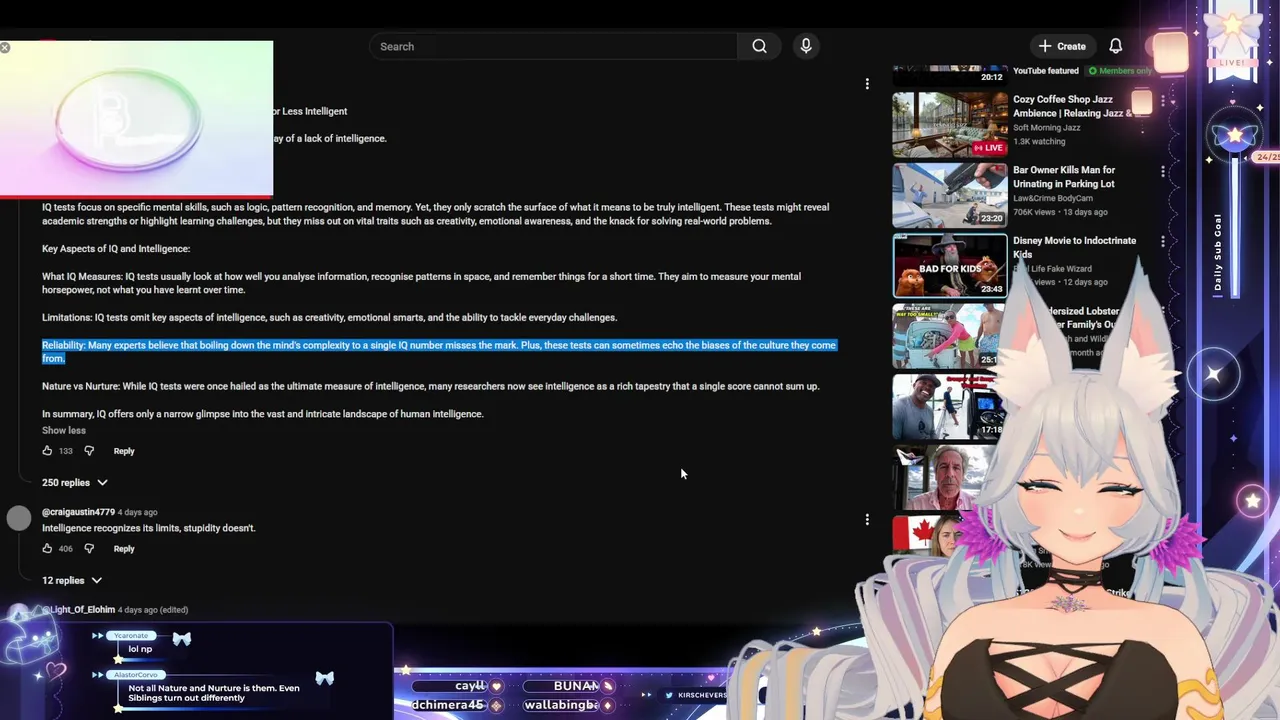
Task: Click the 17:18 video thumbnail
Action: [950, 406]
